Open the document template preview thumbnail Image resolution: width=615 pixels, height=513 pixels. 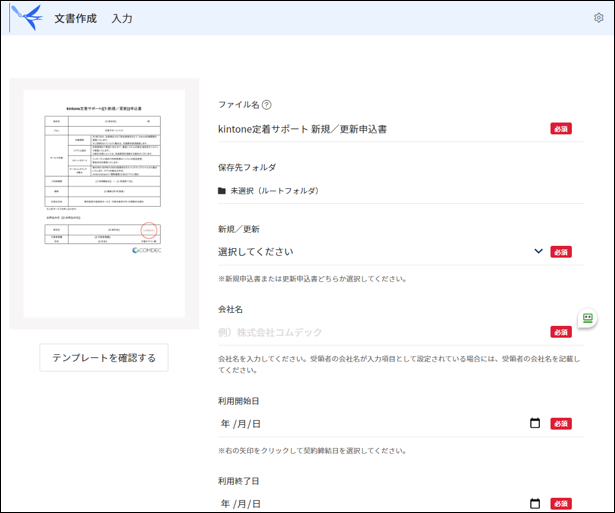click(x=104, y=204)
